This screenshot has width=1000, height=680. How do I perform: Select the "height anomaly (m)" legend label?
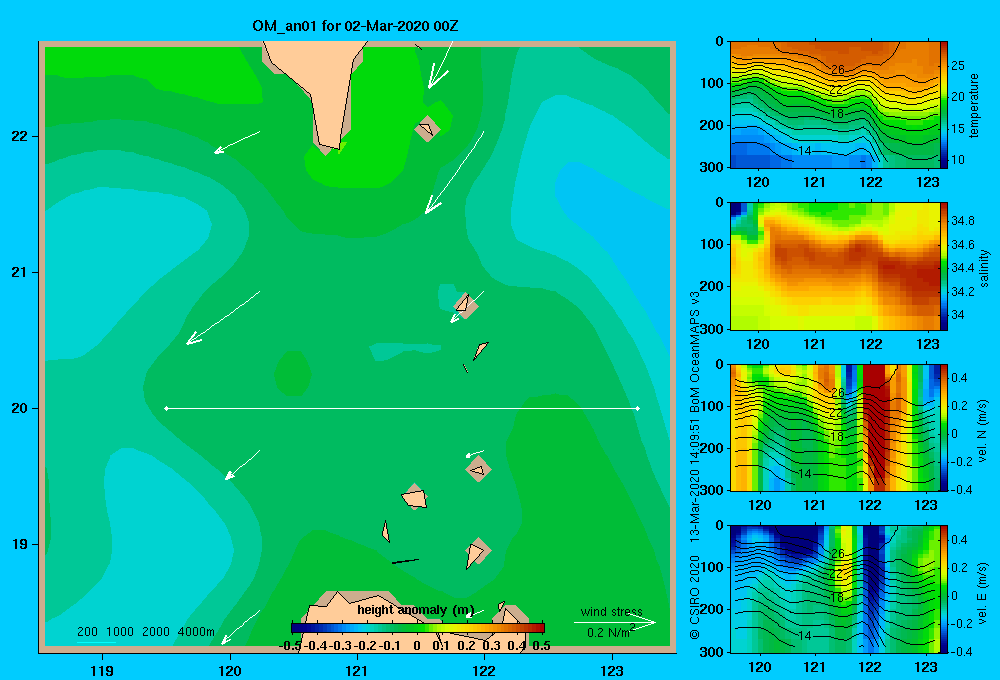click(x=415, y=610)
